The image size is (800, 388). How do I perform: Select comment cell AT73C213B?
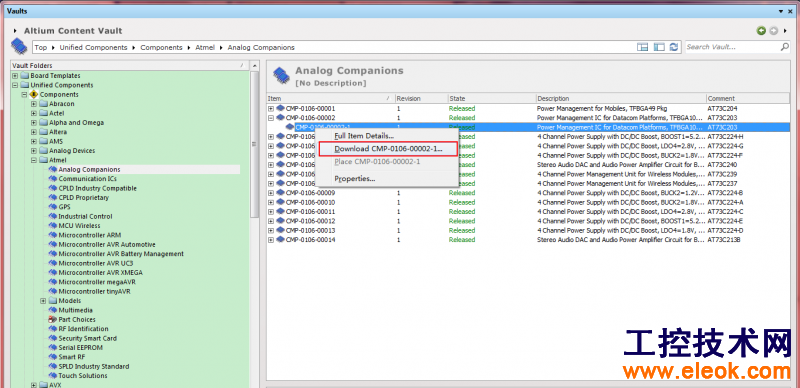[x=723, y=239]
